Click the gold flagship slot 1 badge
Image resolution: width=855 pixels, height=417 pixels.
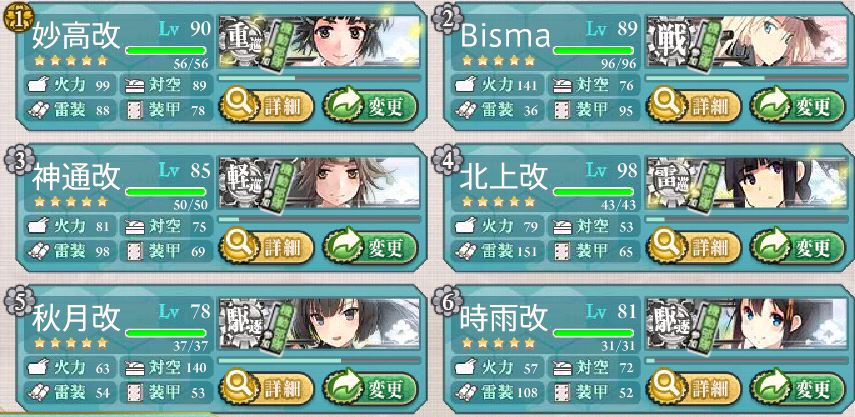[x=18, y=19]
